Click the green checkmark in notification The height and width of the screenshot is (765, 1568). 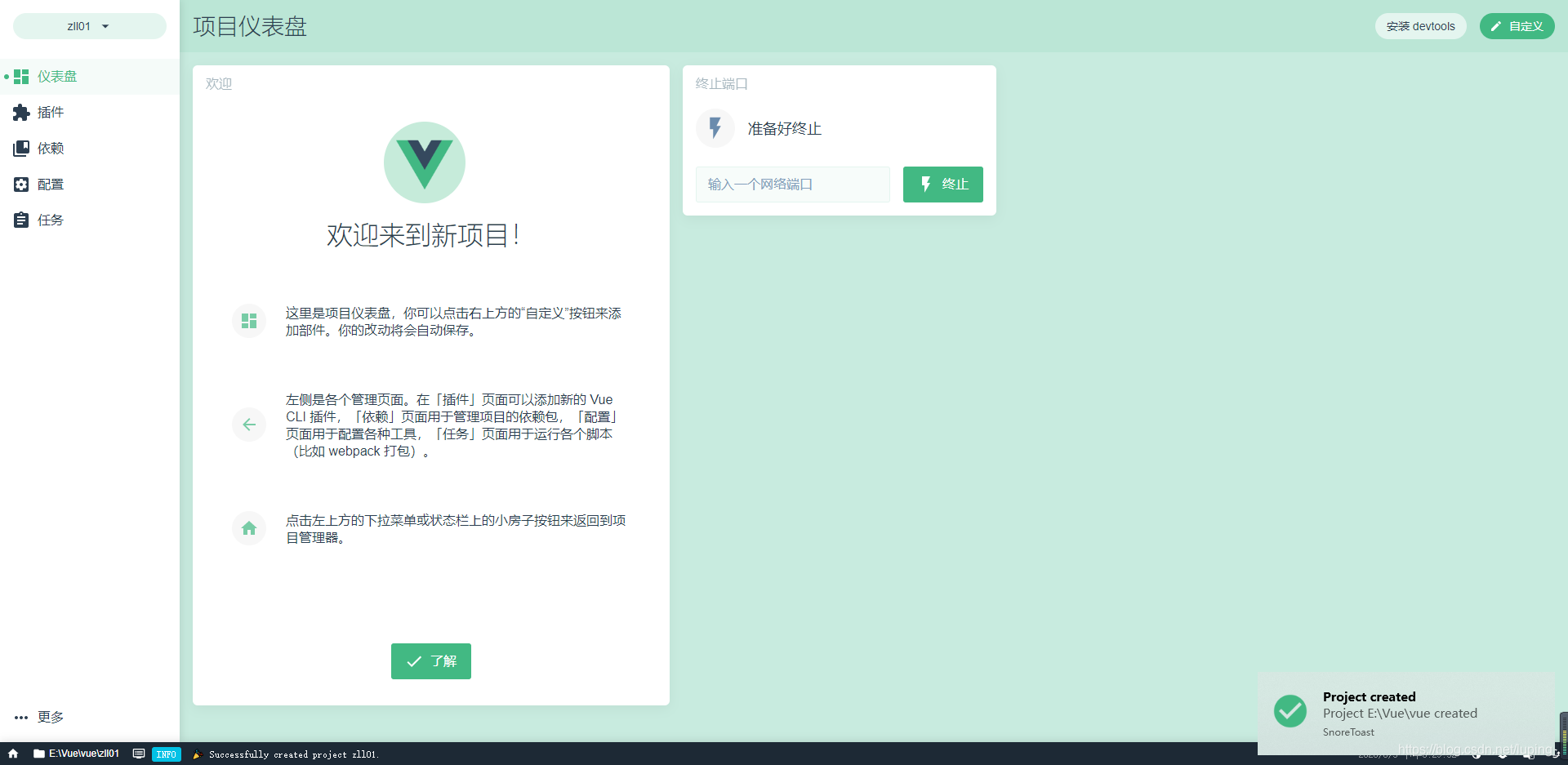(1290, 711)
